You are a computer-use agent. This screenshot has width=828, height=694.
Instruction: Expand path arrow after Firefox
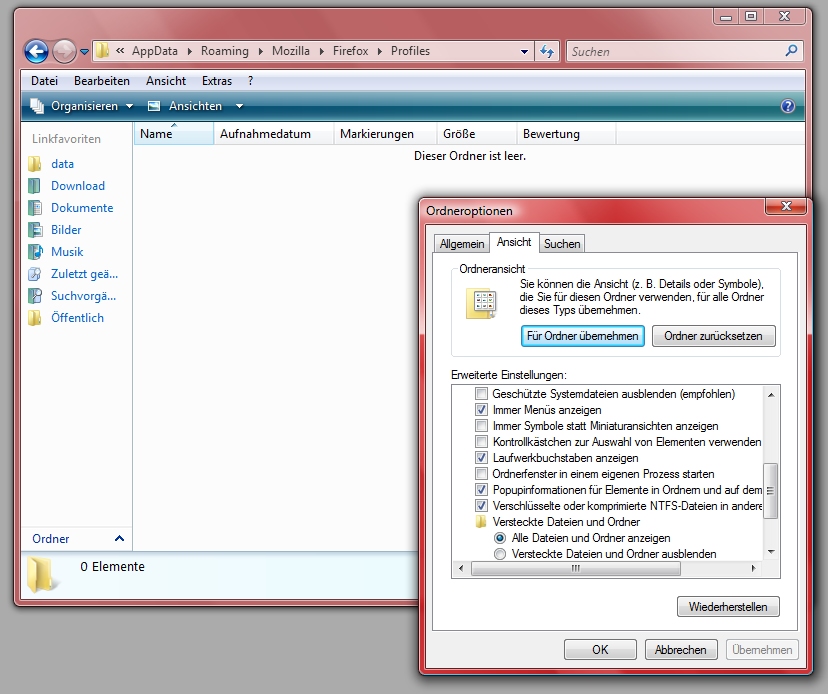(x=380, y=52)
